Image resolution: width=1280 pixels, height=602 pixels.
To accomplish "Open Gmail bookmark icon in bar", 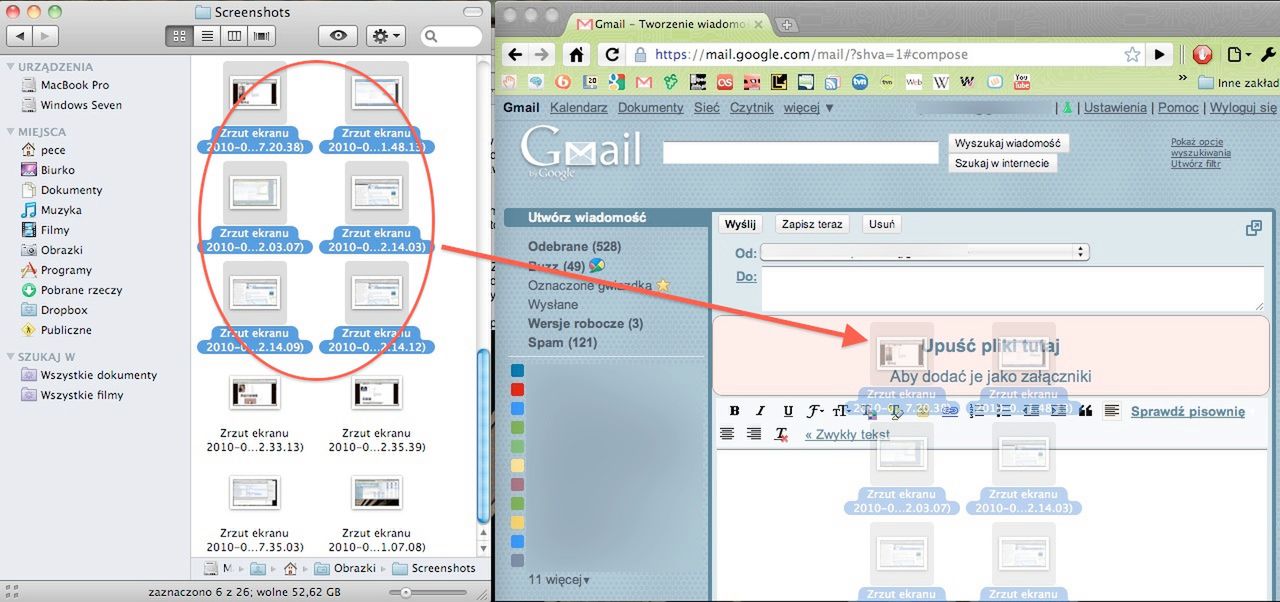I will pos(643,81).
